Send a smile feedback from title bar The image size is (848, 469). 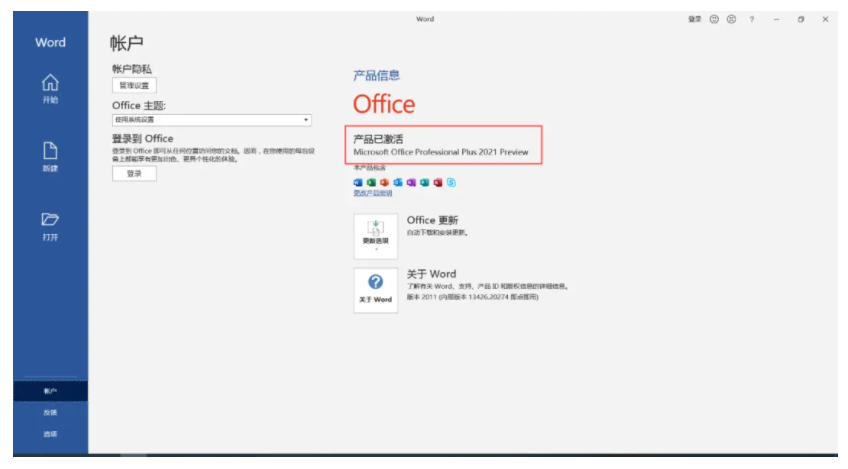pos(714,19)
